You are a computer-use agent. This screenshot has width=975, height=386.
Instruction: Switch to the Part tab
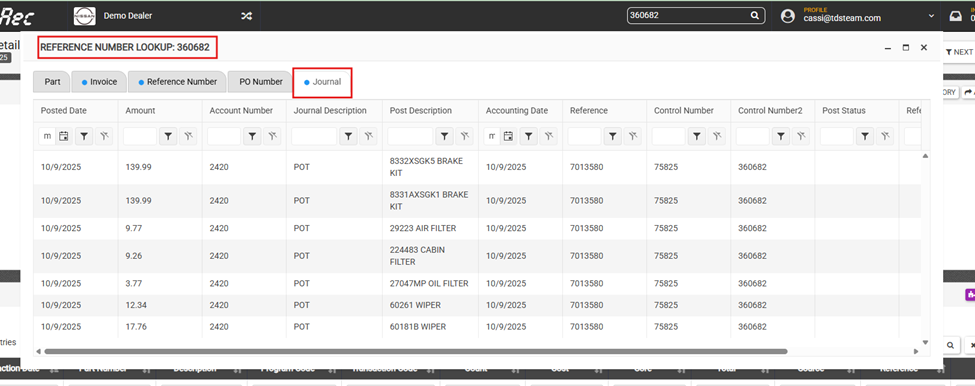[52, 81]
